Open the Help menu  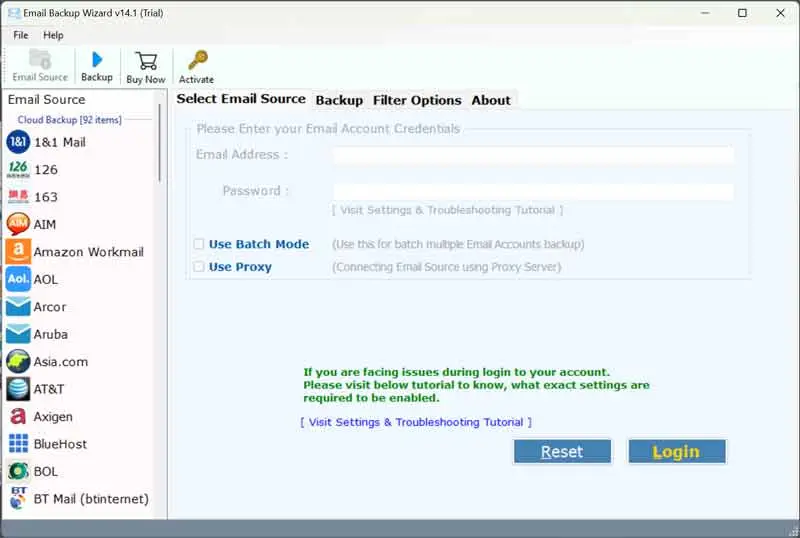tap(53, 35)
